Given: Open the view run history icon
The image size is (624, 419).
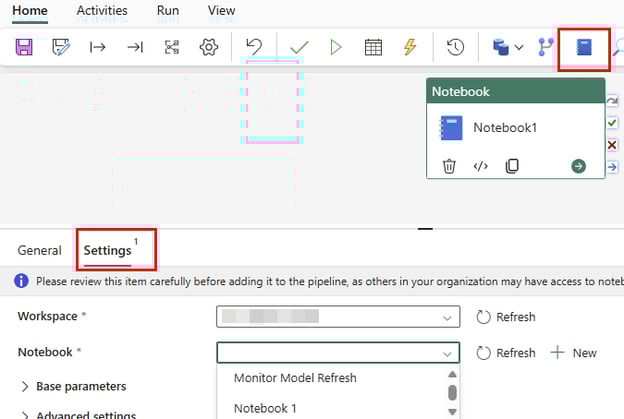Looking at the screenshot, I should [x=455, y=47].
